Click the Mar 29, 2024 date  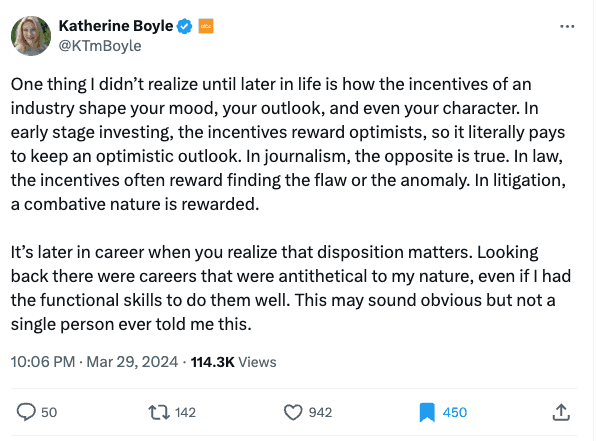[132, 362]
